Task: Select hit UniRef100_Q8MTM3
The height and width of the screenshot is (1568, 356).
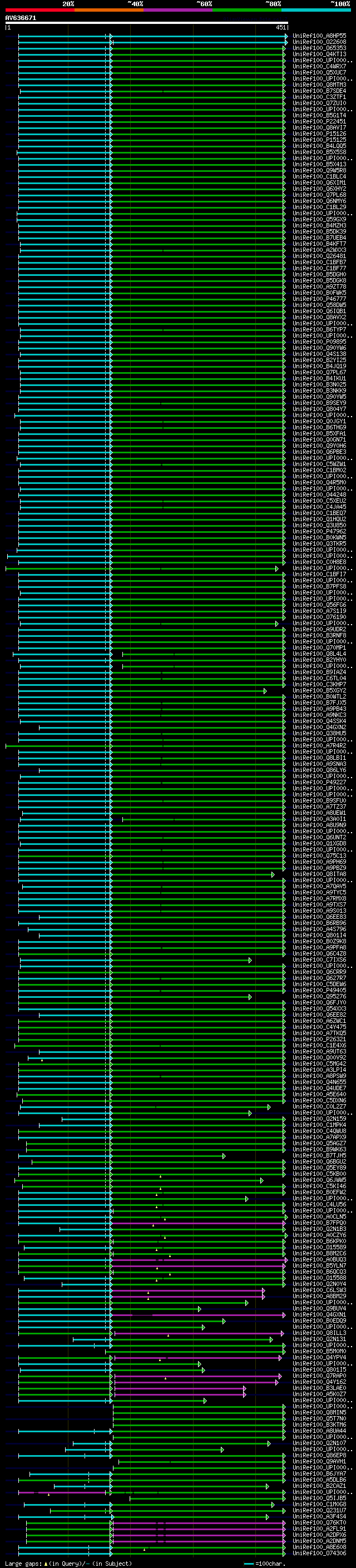Action: pos(319,85)
